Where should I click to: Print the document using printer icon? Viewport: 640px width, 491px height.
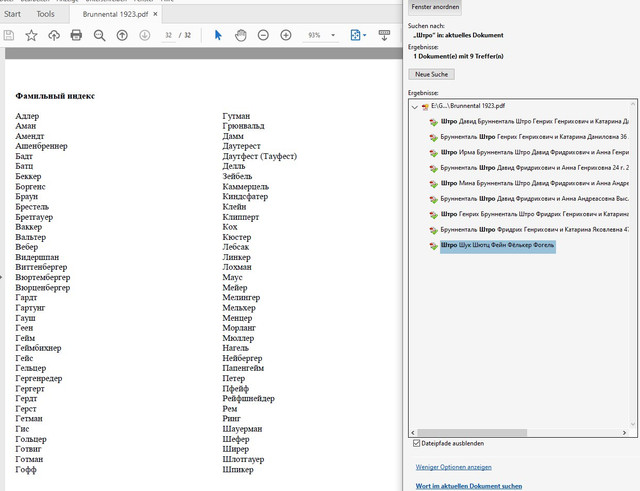tap(76, 35)
